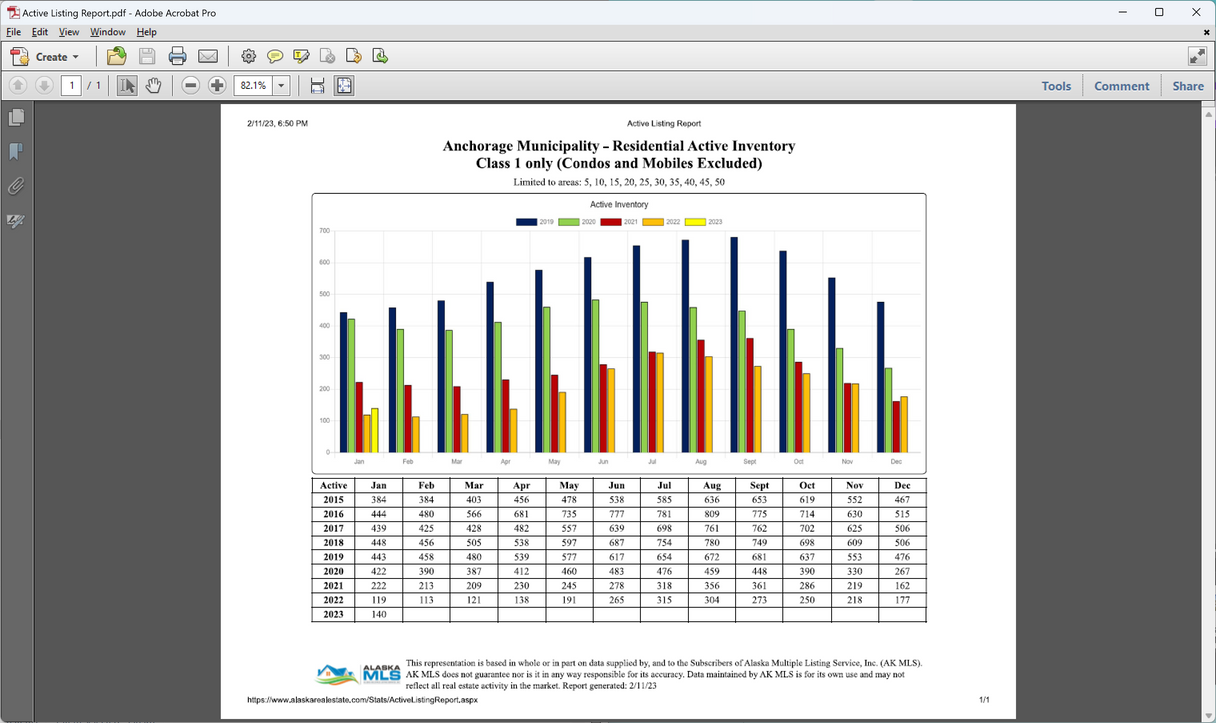Open the Comment pane
Screen dimensions: 1216x723
click(x=1121, y=86)
